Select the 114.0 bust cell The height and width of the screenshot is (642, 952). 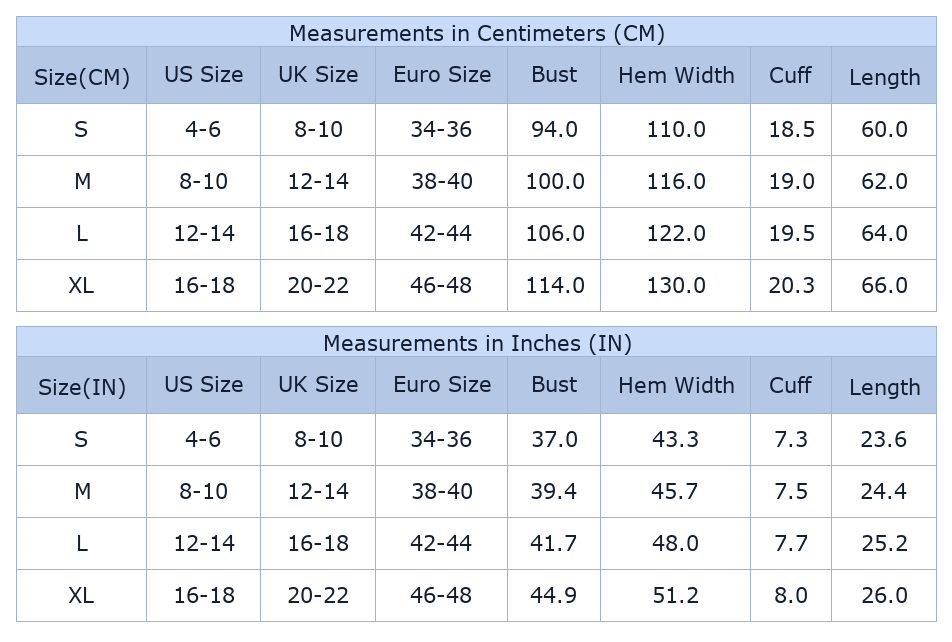[555, 285]
